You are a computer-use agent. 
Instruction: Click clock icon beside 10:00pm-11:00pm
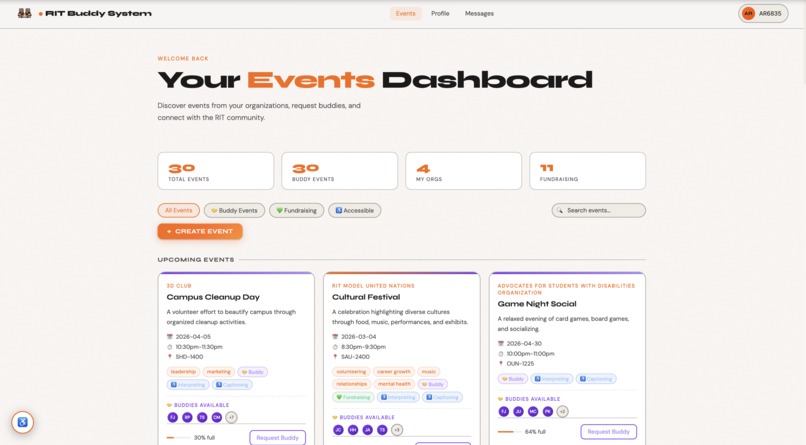point(501,354)
